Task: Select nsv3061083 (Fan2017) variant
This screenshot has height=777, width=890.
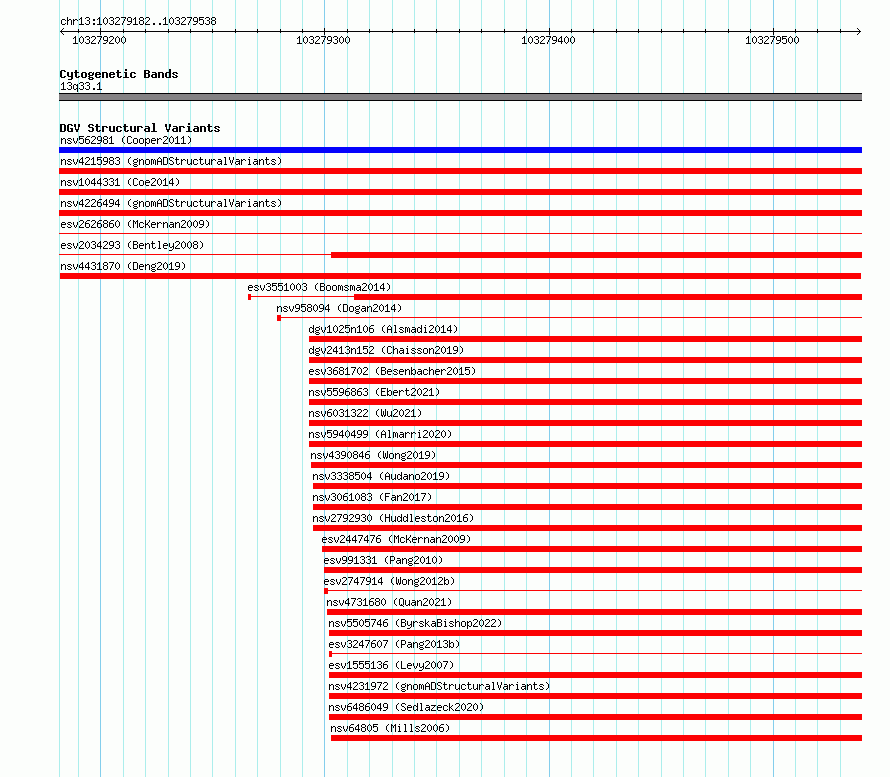Action: click(x=372, y=497)
